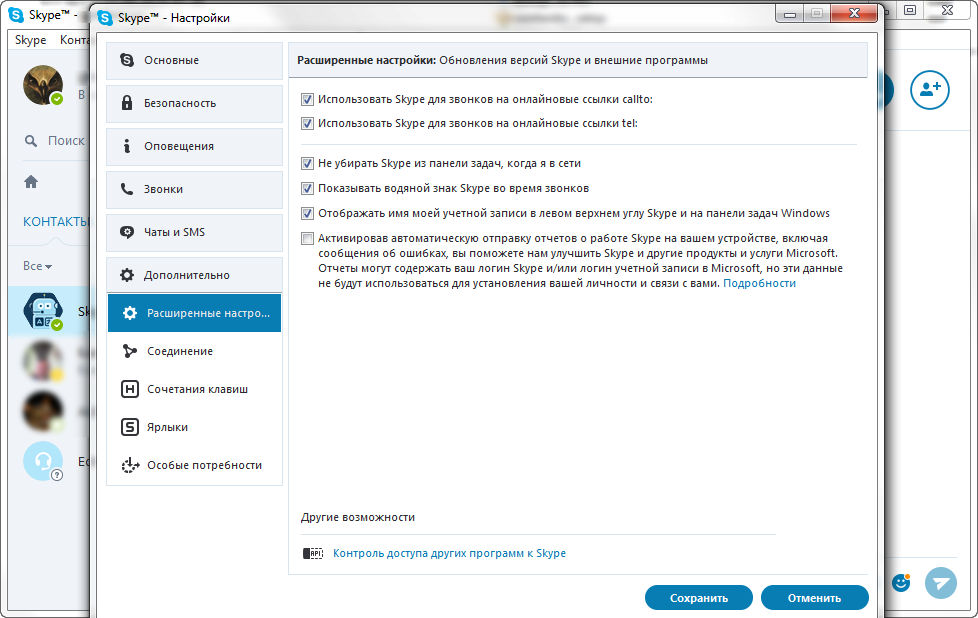Open the Соединение connection settings

tap(195, 351)
